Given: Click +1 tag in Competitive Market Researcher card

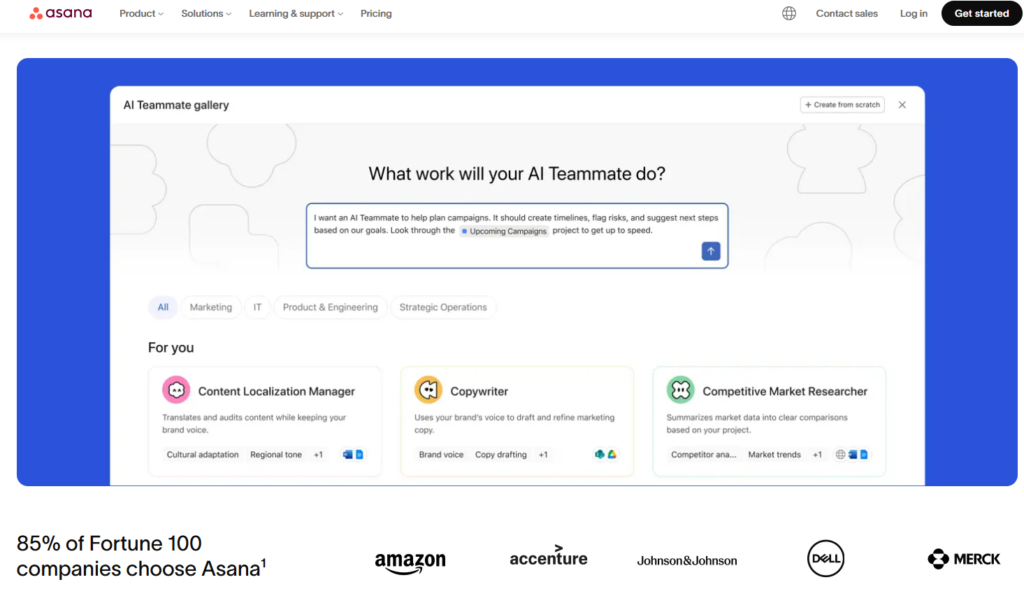Looking at the screenshot, I should (817, 455).
